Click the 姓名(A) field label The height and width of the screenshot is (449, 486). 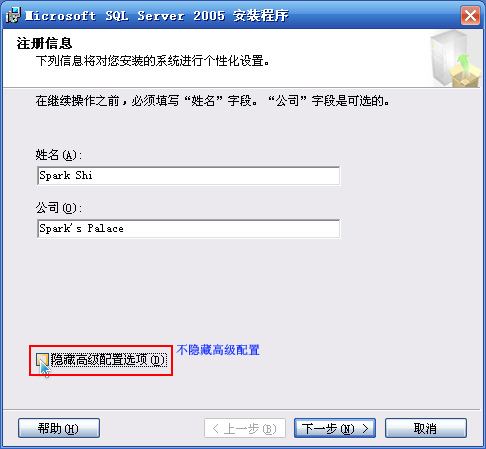59,155
